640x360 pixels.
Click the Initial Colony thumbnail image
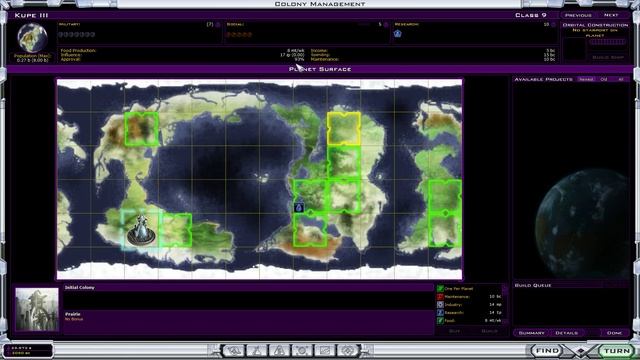[x=37, y=309]
